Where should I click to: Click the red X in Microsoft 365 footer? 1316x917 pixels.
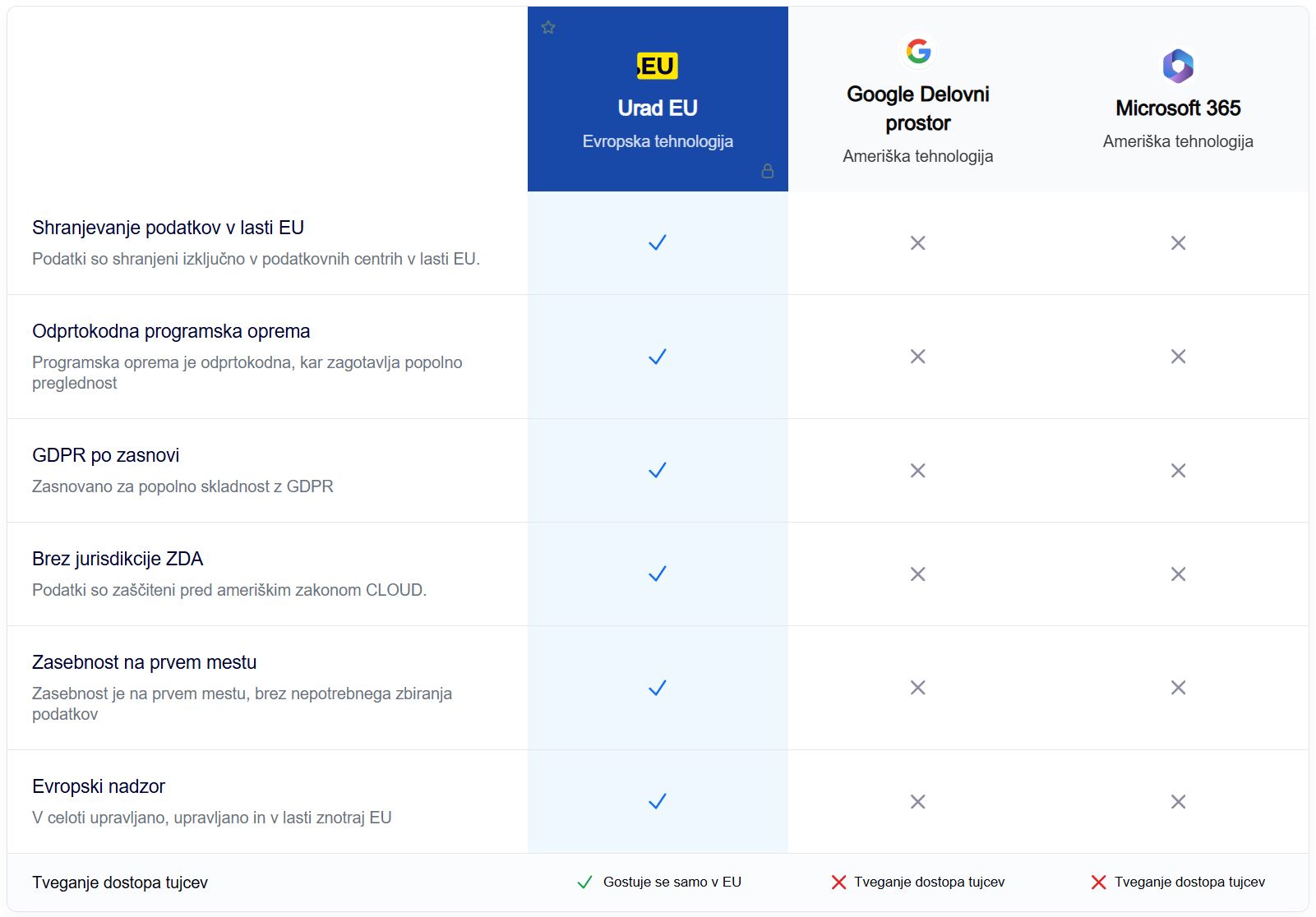point(1098,882)
